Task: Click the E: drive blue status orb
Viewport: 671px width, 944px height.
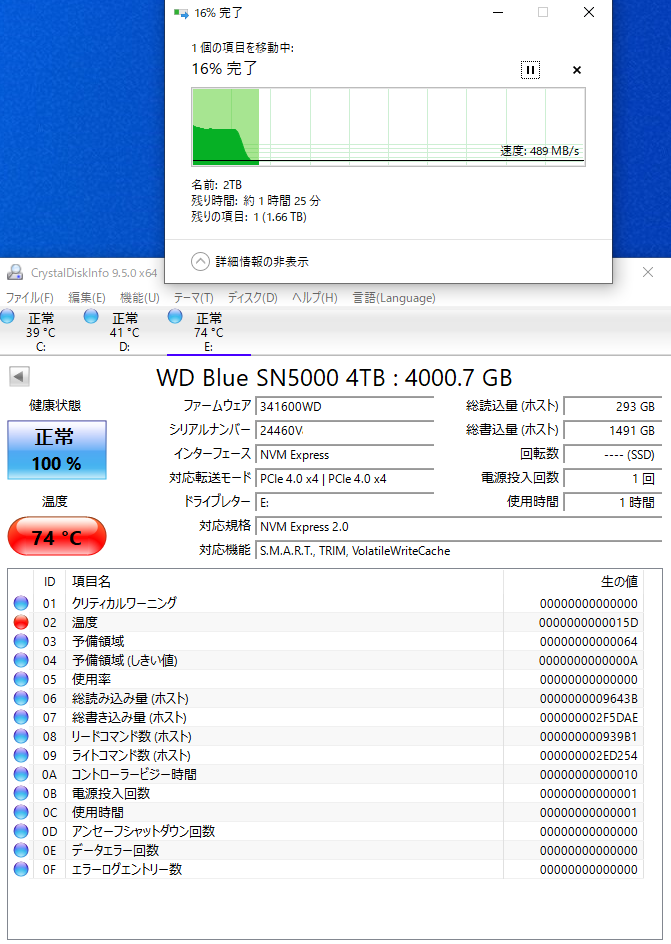Action: tap(175, 316)
